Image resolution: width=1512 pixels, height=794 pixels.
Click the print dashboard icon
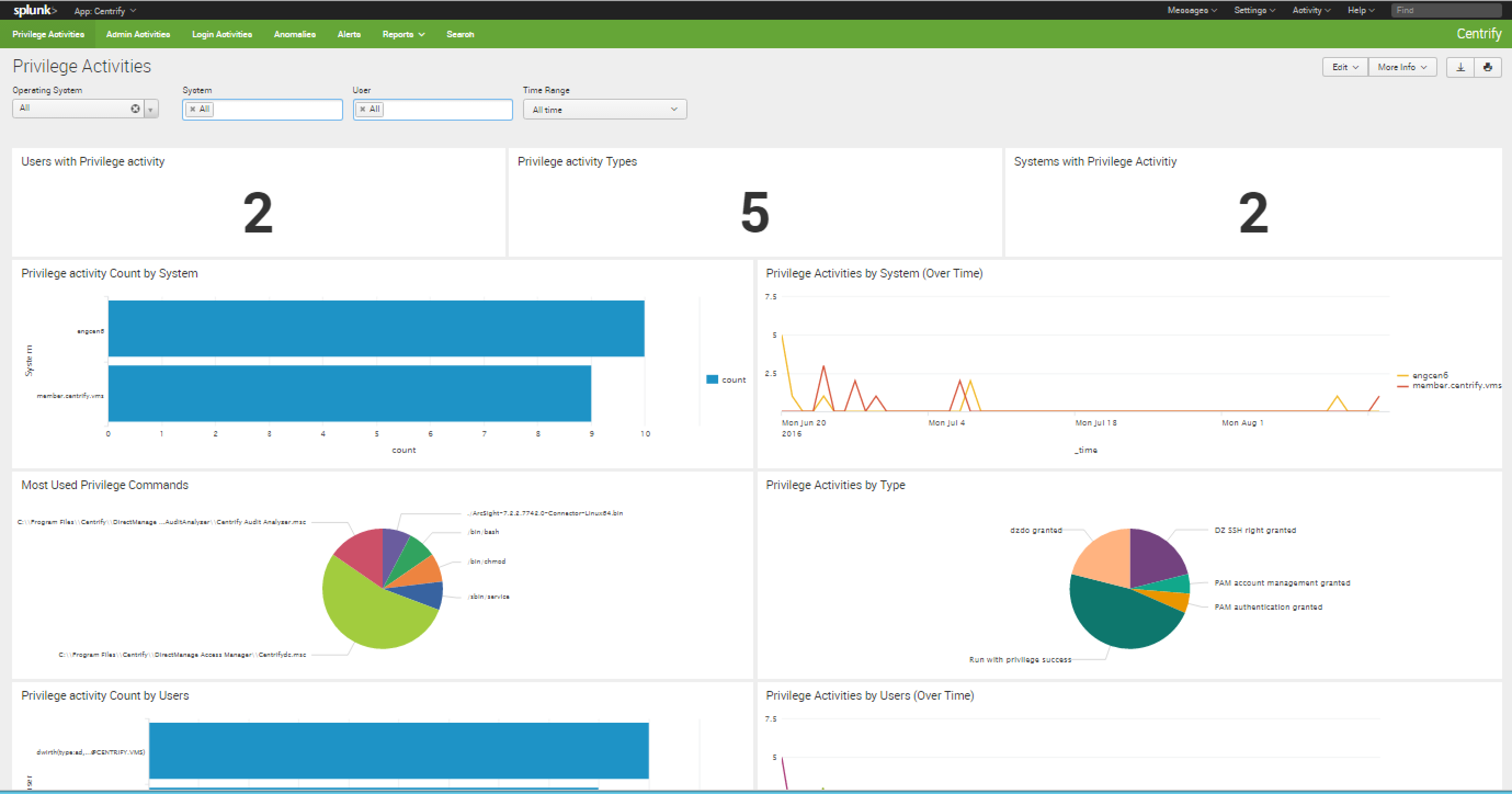[x=1487, y=67]
